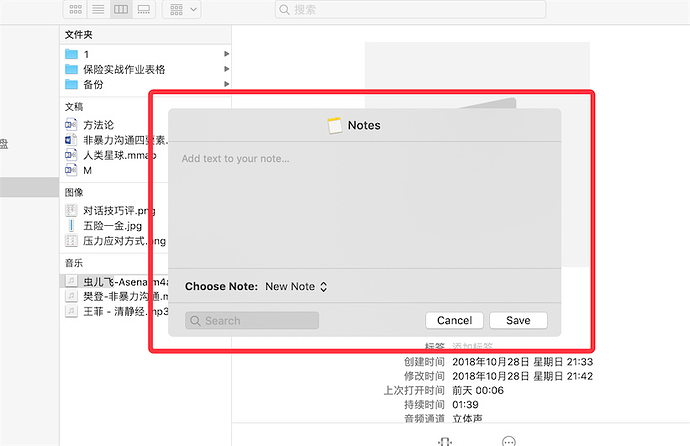Click the Notes app icon in dialog
The image size is (690, 446).
[335, 125]
